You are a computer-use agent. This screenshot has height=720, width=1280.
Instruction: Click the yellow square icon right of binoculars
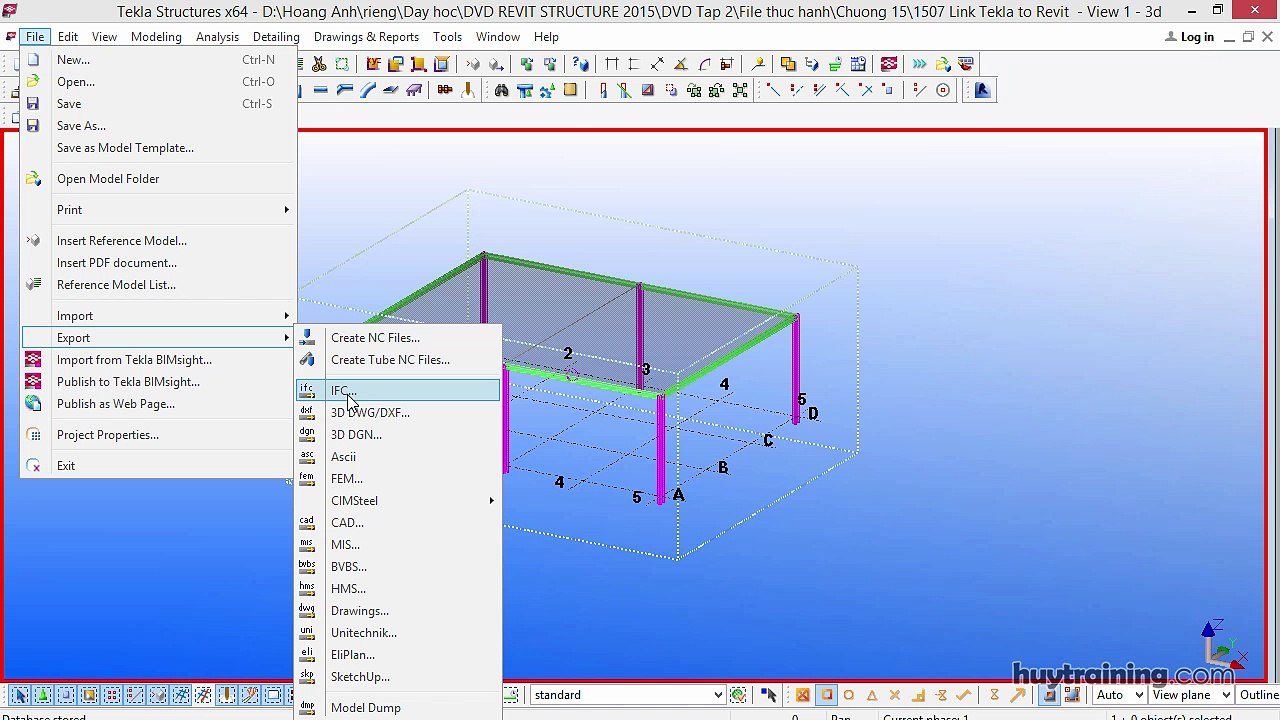[570, 90]
